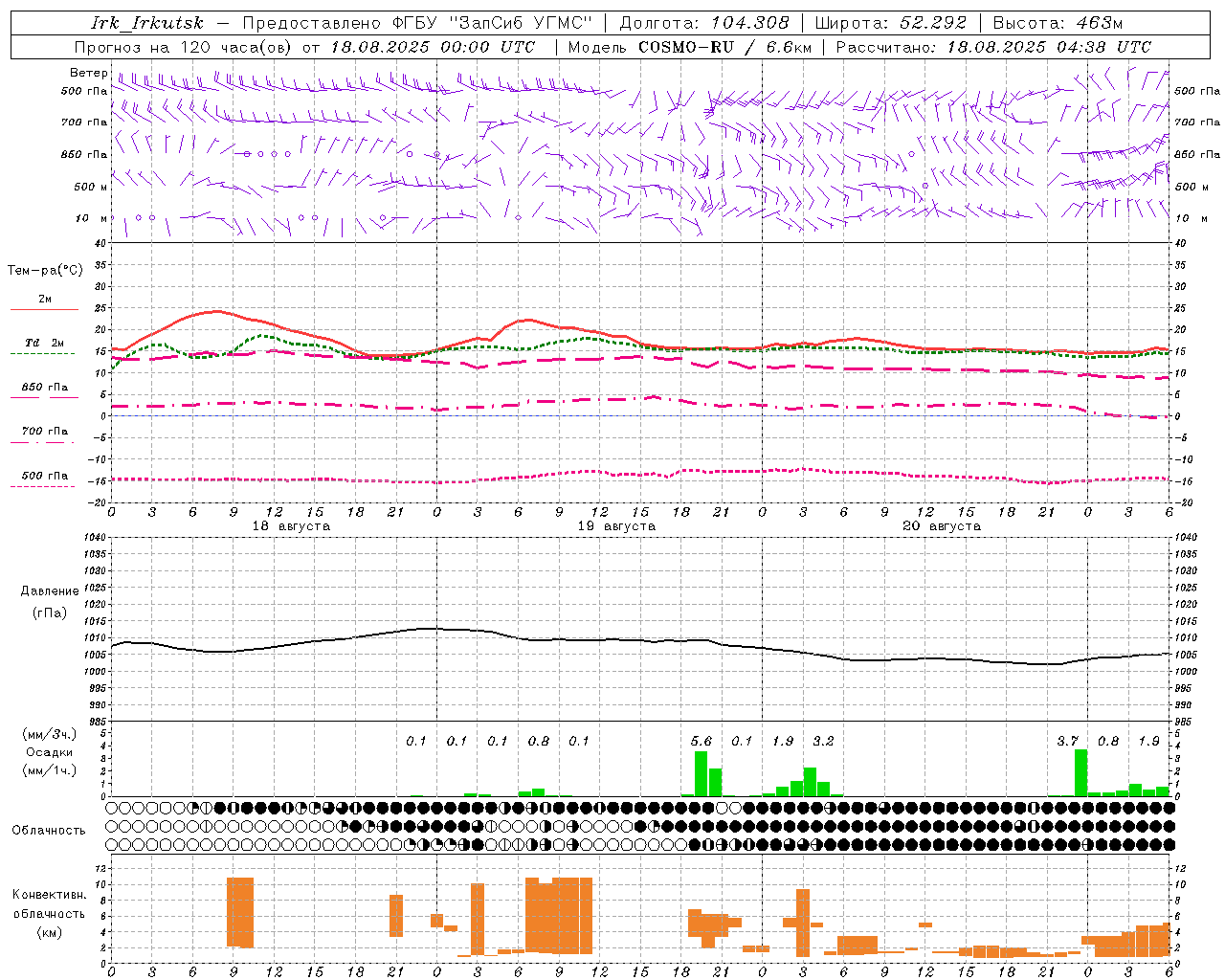Viewport: 1225px width, 980px height.
Task: Click the 'Облачность' cloud cover label
Action: 49,830
